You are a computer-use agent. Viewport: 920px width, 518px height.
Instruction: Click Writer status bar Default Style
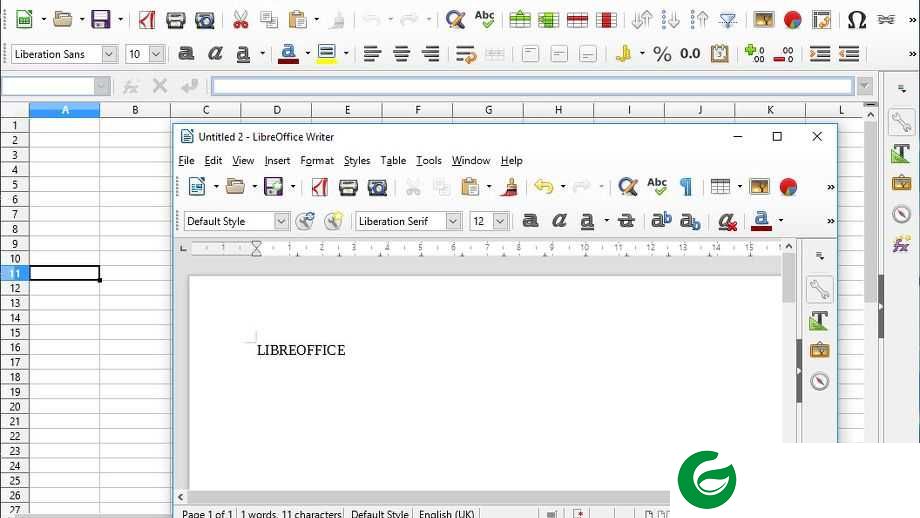pyautogui.click(x=379, y=513)
